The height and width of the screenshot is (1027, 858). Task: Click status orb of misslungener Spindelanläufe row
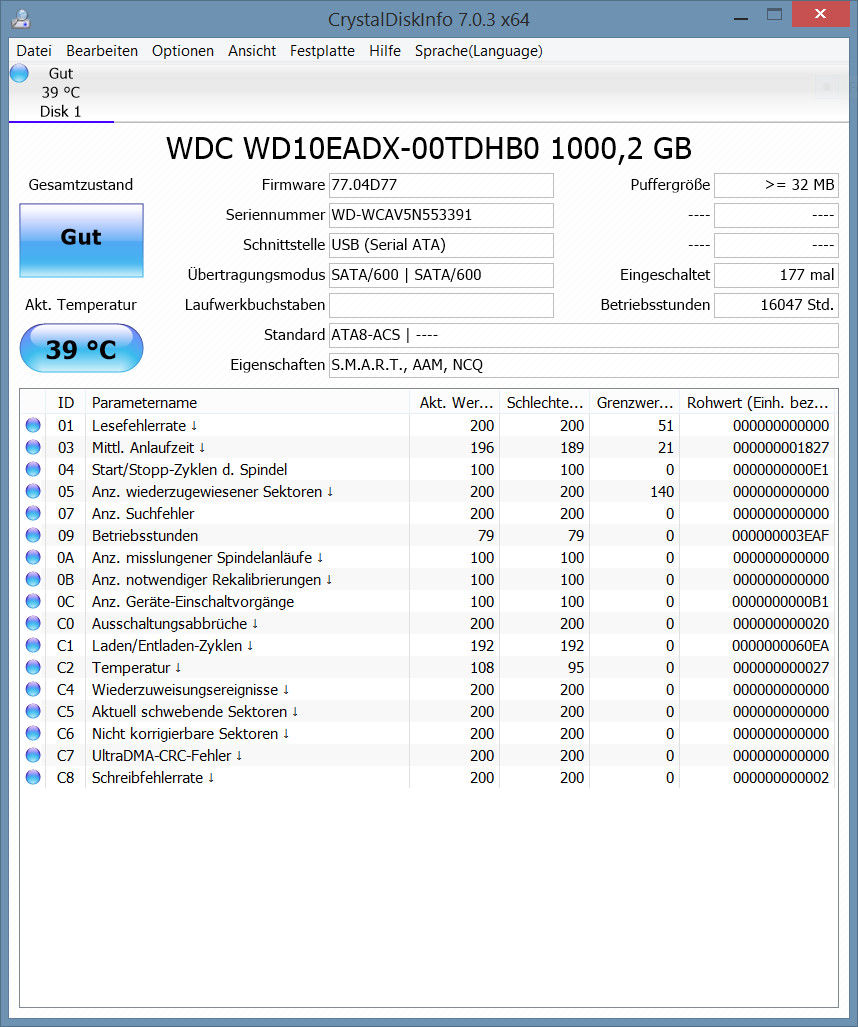(x=33, y=557)
